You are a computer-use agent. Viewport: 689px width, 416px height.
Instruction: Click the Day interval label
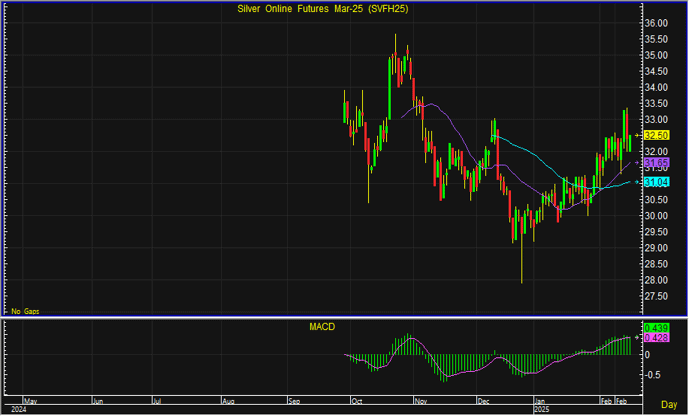coord(669,403)
